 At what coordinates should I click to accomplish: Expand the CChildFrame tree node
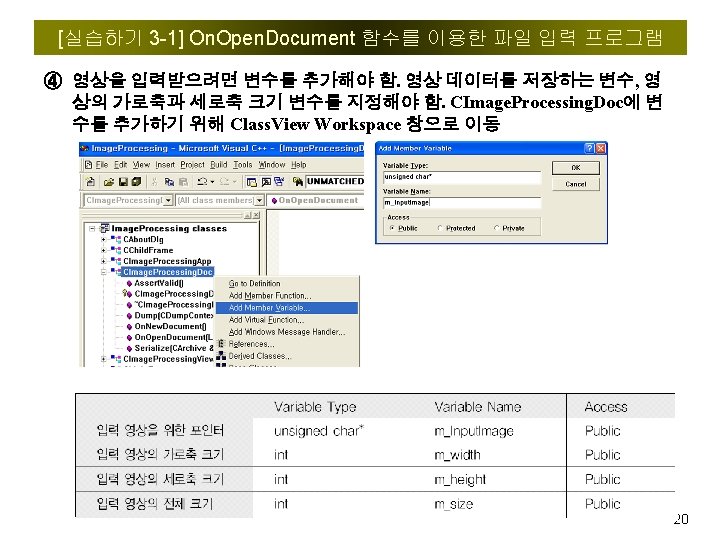103,250
